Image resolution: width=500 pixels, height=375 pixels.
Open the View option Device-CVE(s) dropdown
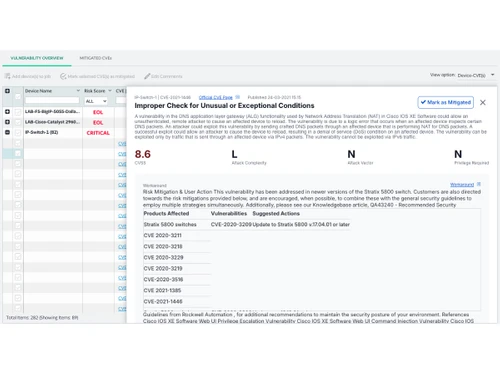[476, 75]
